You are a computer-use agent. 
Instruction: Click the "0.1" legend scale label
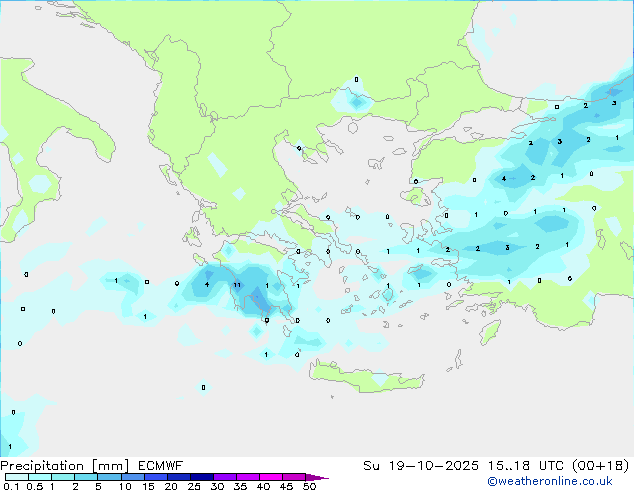(11, 486)
